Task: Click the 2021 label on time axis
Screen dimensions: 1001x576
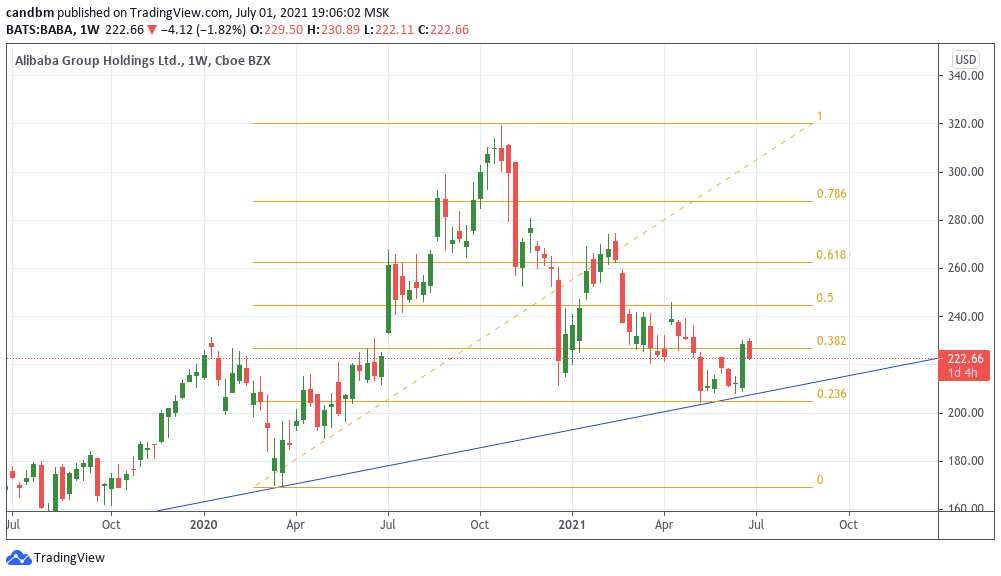Action: (x=572, y=525)
